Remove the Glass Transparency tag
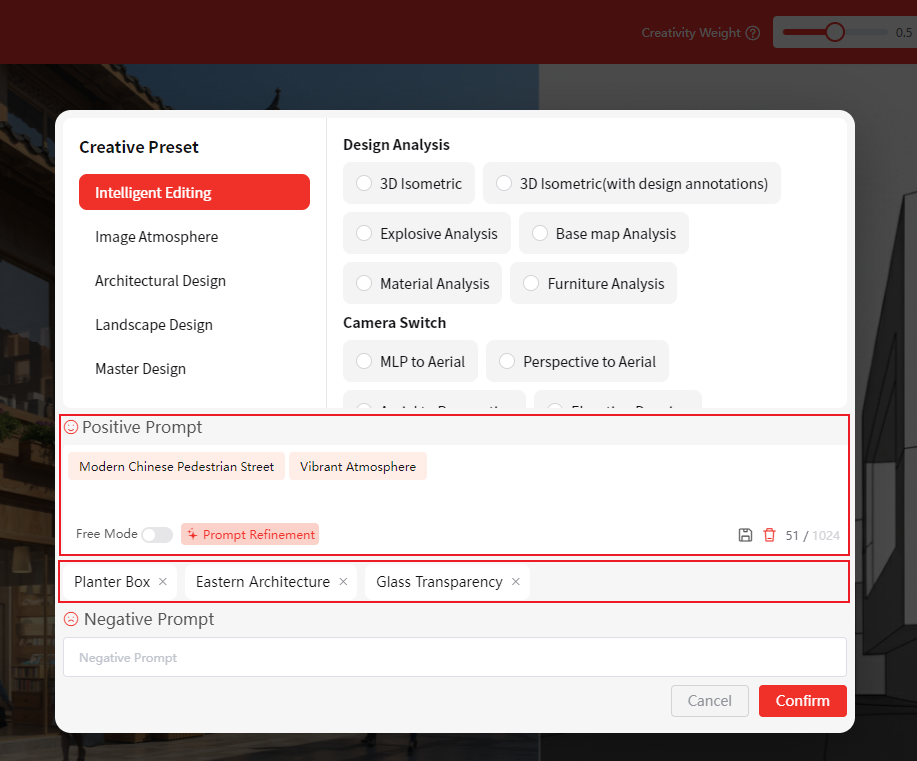Image resolution: width=917 pixels, height=761 pixels. pos(516,582)
